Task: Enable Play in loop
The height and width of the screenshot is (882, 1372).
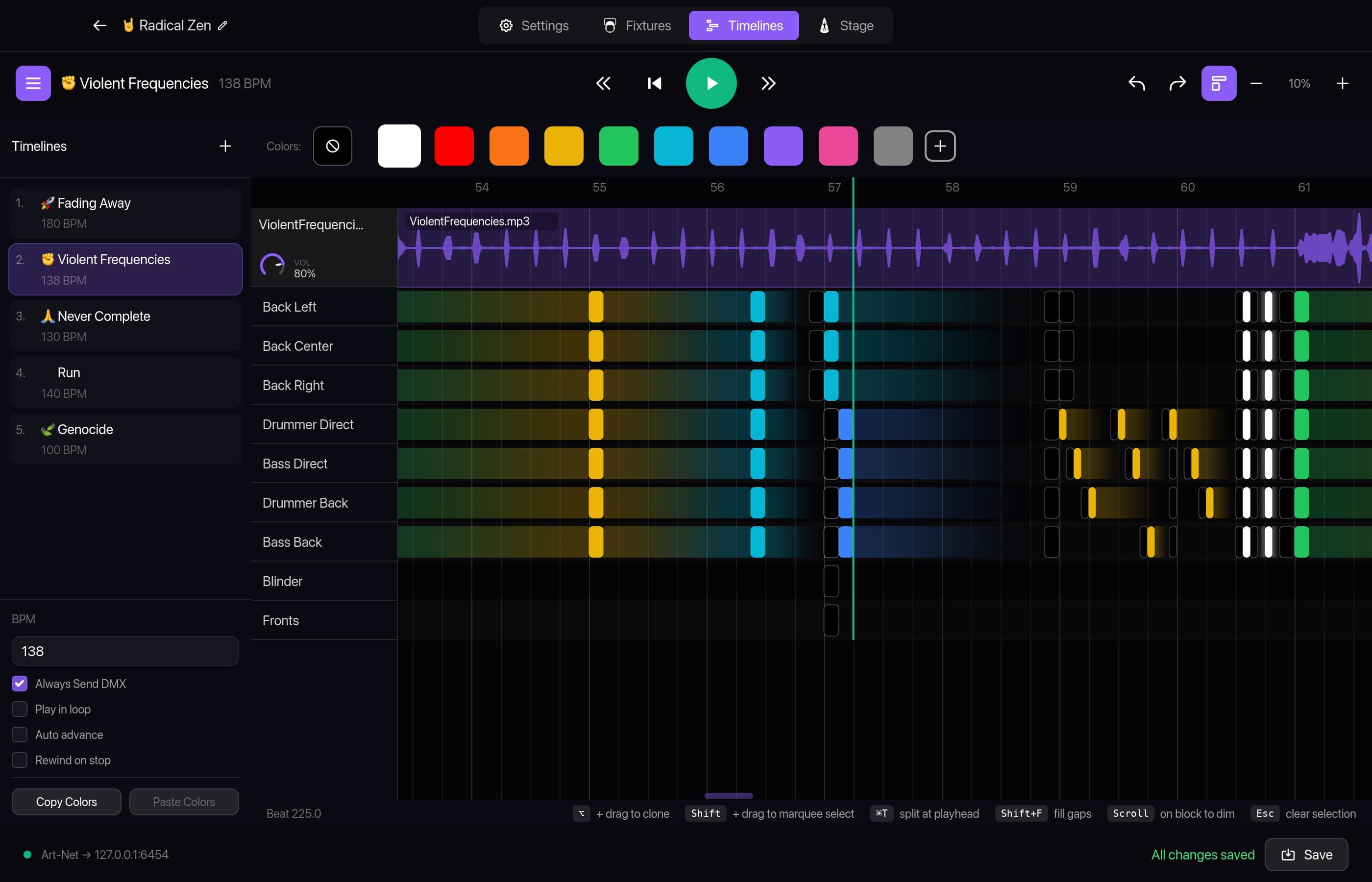Action: (20, 709)
